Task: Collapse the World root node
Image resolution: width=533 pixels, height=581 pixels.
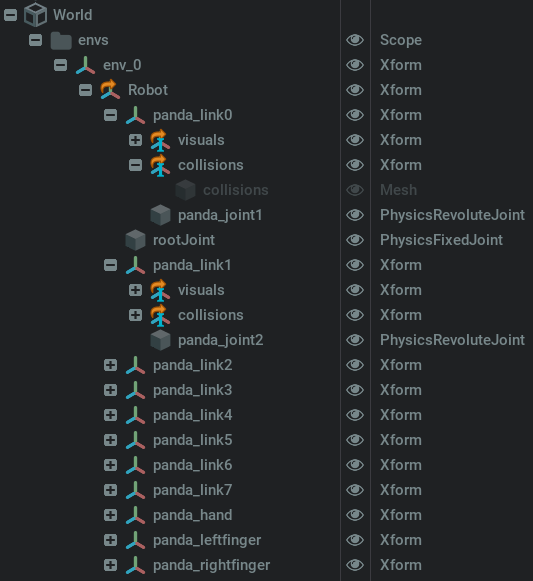Action: pyautogui.click(x=10, y=15)
